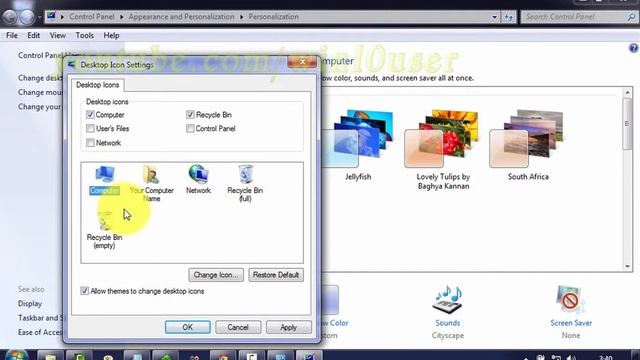
Task: Toggle Allow themes to change desktop icons
Action: click(x=84, y=291)
